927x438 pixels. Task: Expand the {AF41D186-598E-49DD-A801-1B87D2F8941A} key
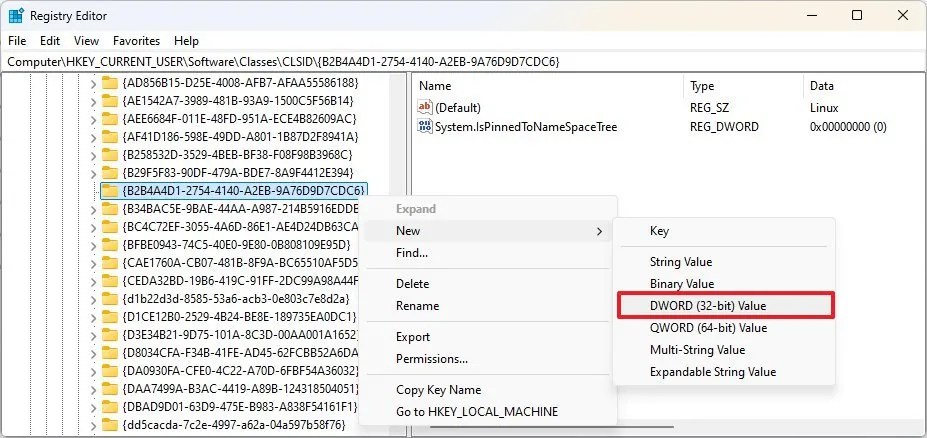pyautogui.click(x=93, y=137)
